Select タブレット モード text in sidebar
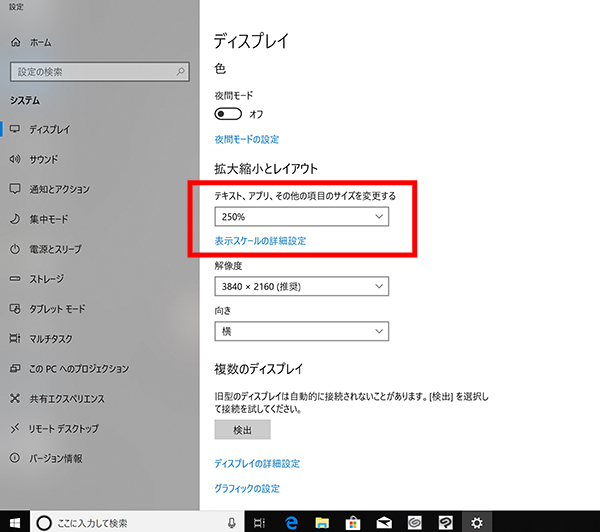This screenshot has height=532, width=600. point(57,309)
